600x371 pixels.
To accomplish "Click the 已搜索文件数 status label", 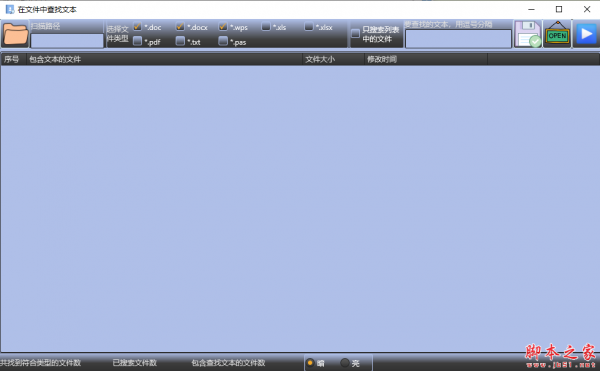I will [135, 363].
